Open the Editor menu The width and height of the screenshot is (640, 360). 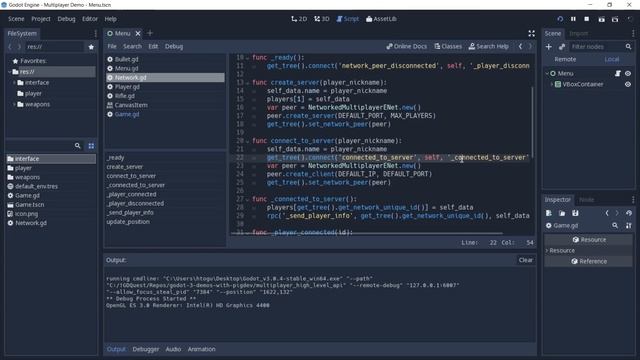tap(90, 19)
